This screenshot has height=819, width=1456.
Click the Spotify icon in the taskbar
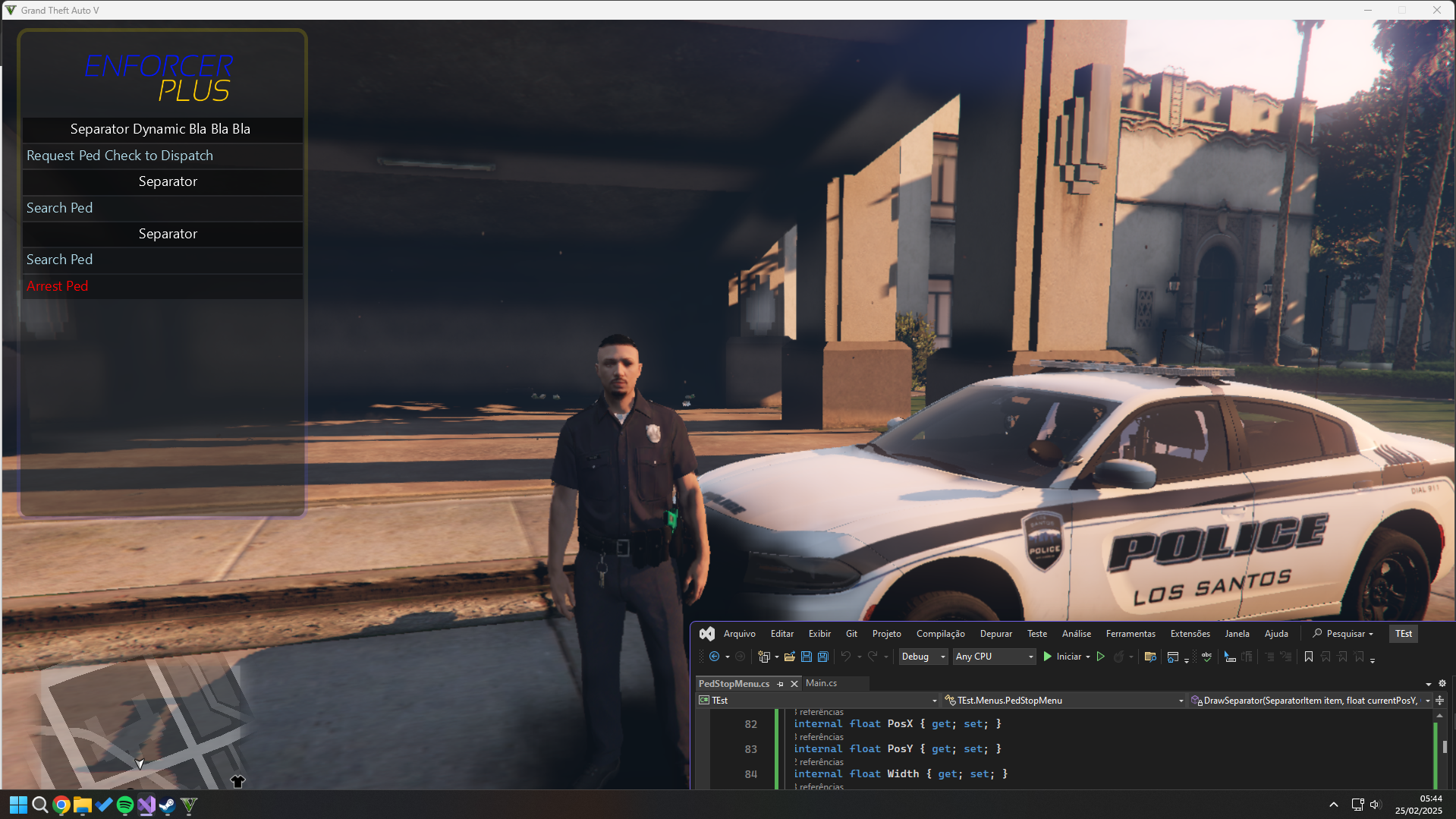pyautogui.click(x=125, y=805)
